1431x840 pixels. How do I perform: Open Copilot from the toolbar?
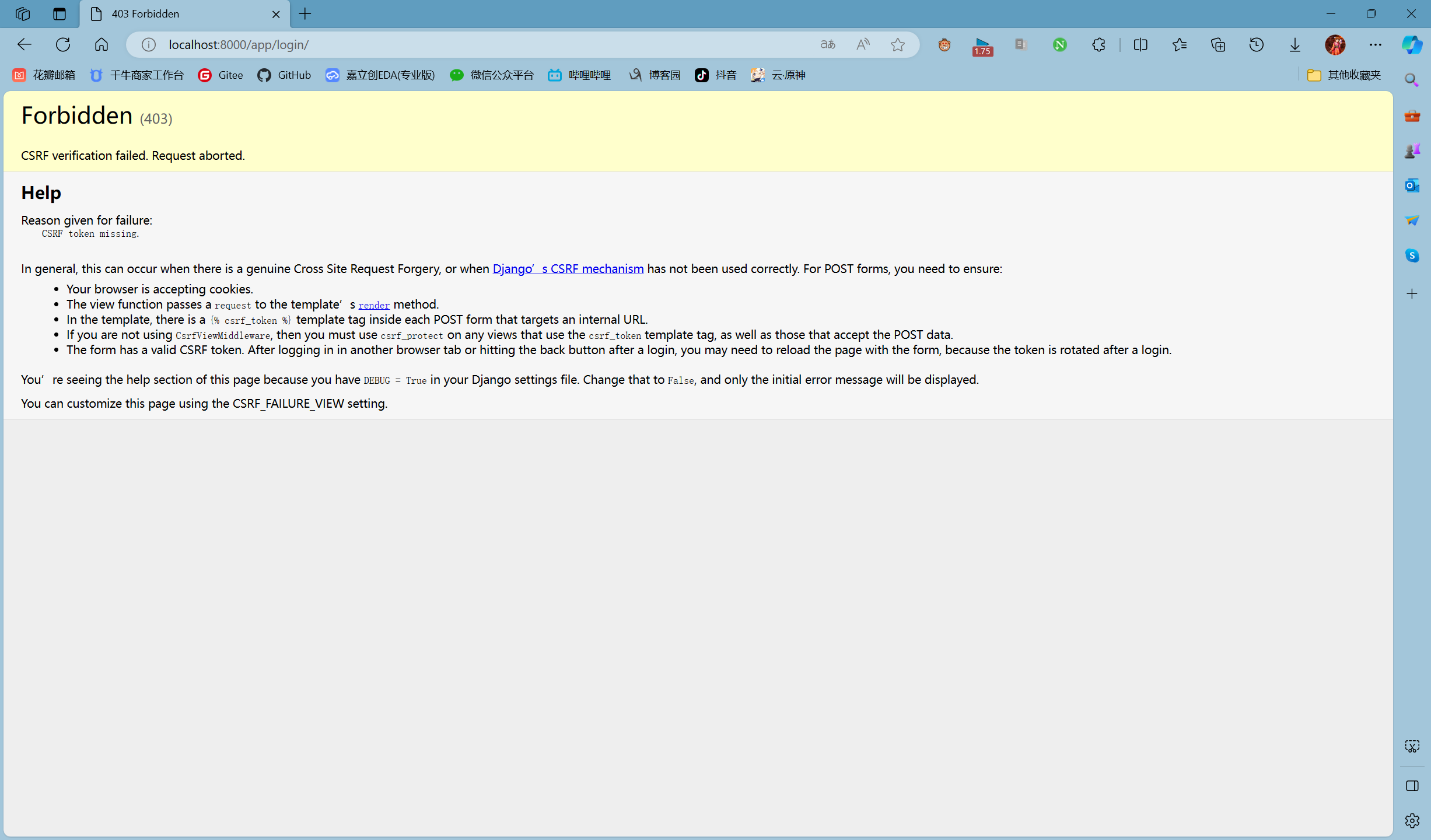1412,44
